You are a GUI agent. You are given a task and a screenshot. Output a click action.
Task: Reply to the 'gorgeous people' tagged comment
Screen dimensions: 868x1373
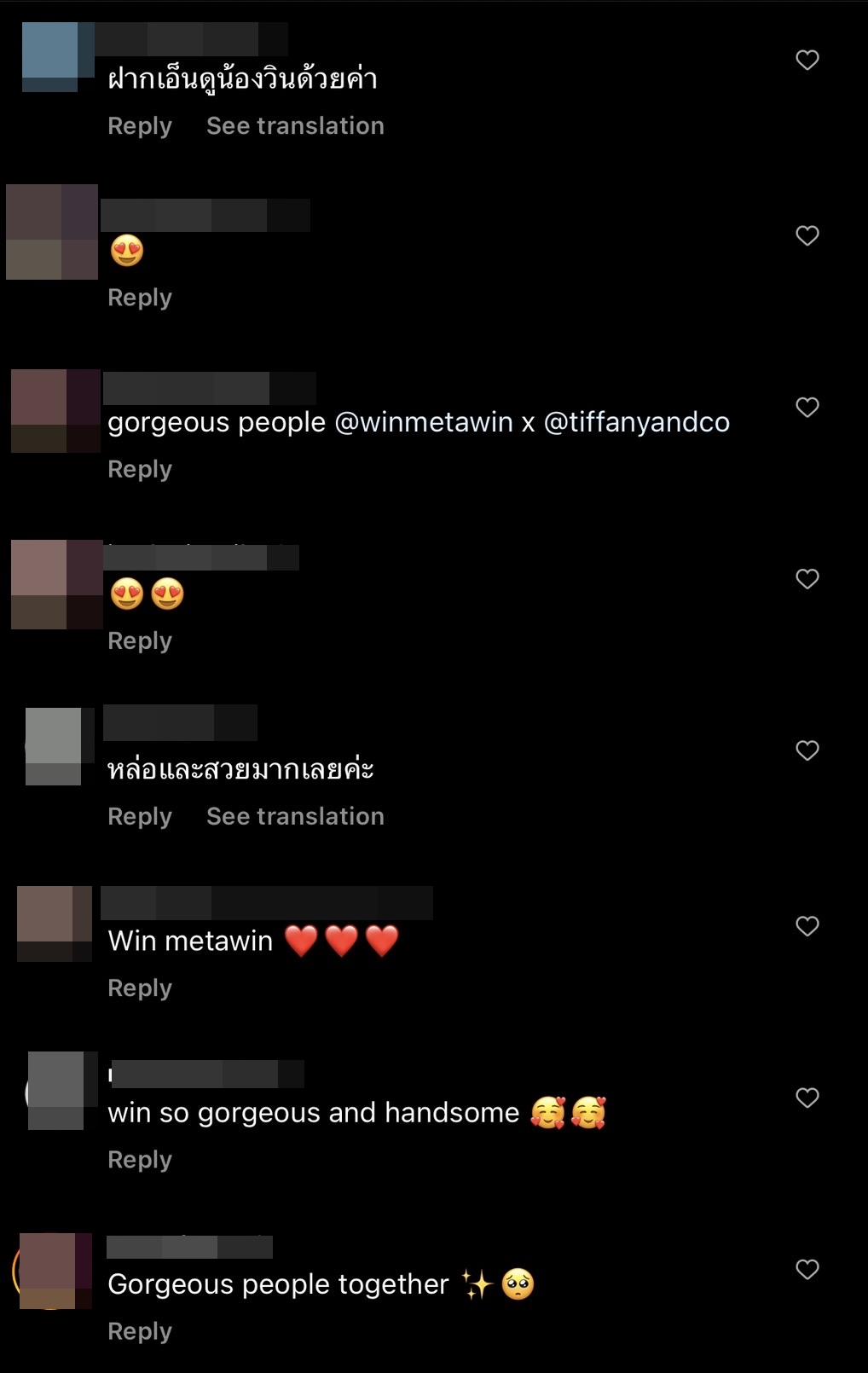coord(140,470)
